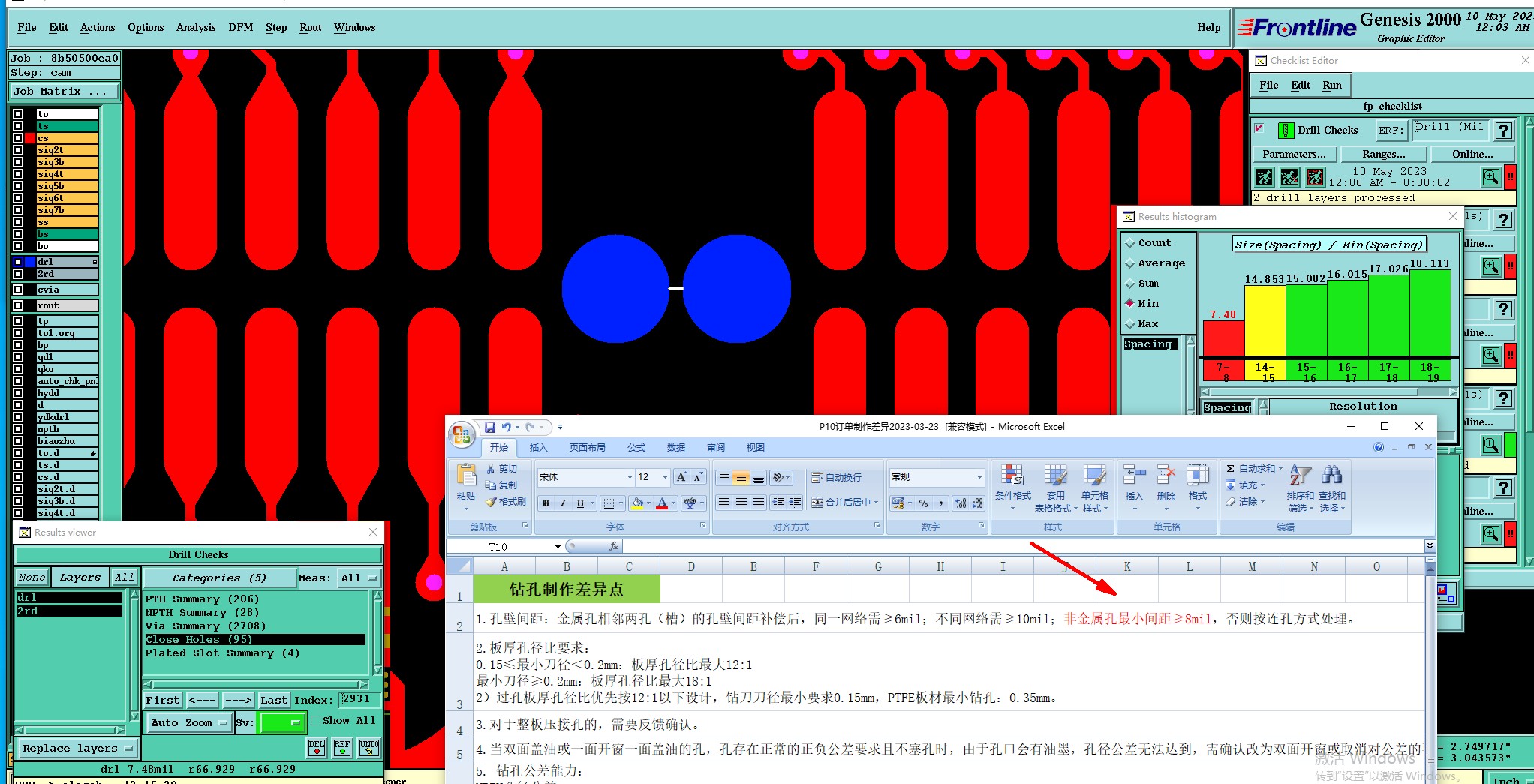1534x784 pixels.
Task: Click the Conditional Formatting icon
Action: pyautogui.click(x=1012, y=476)
